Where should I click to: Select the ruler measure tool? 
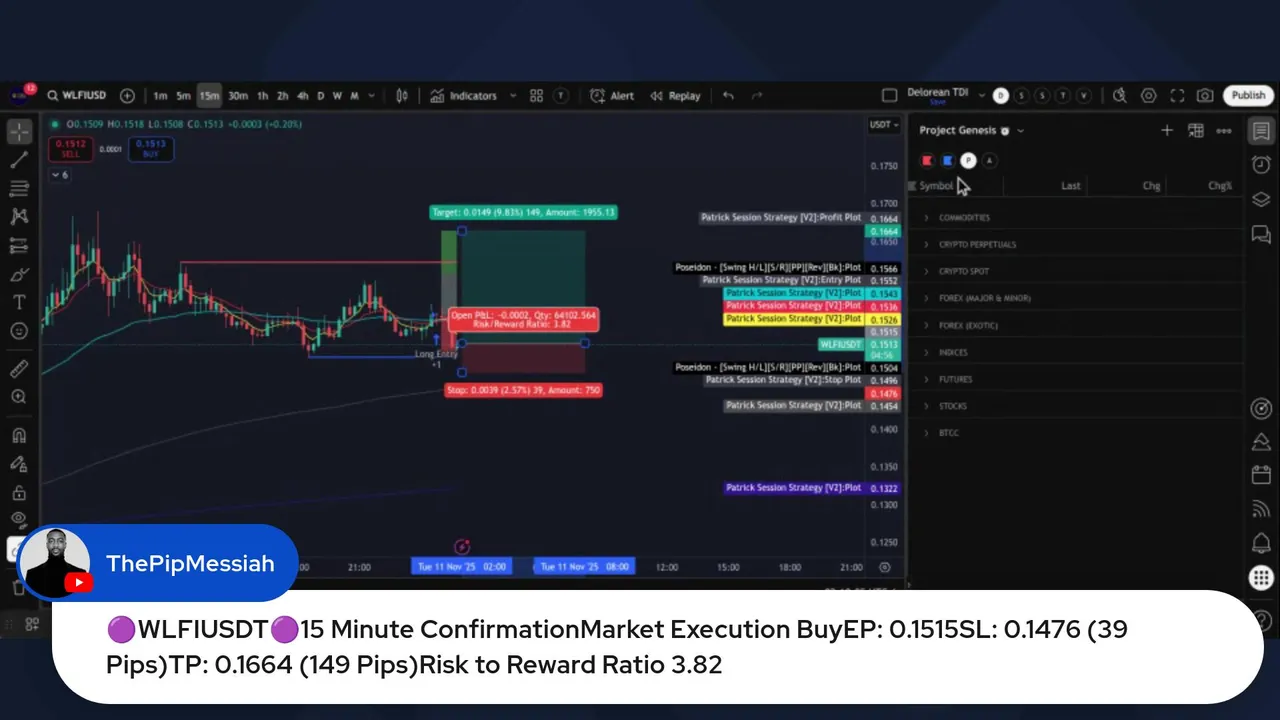tap(19, 368)
